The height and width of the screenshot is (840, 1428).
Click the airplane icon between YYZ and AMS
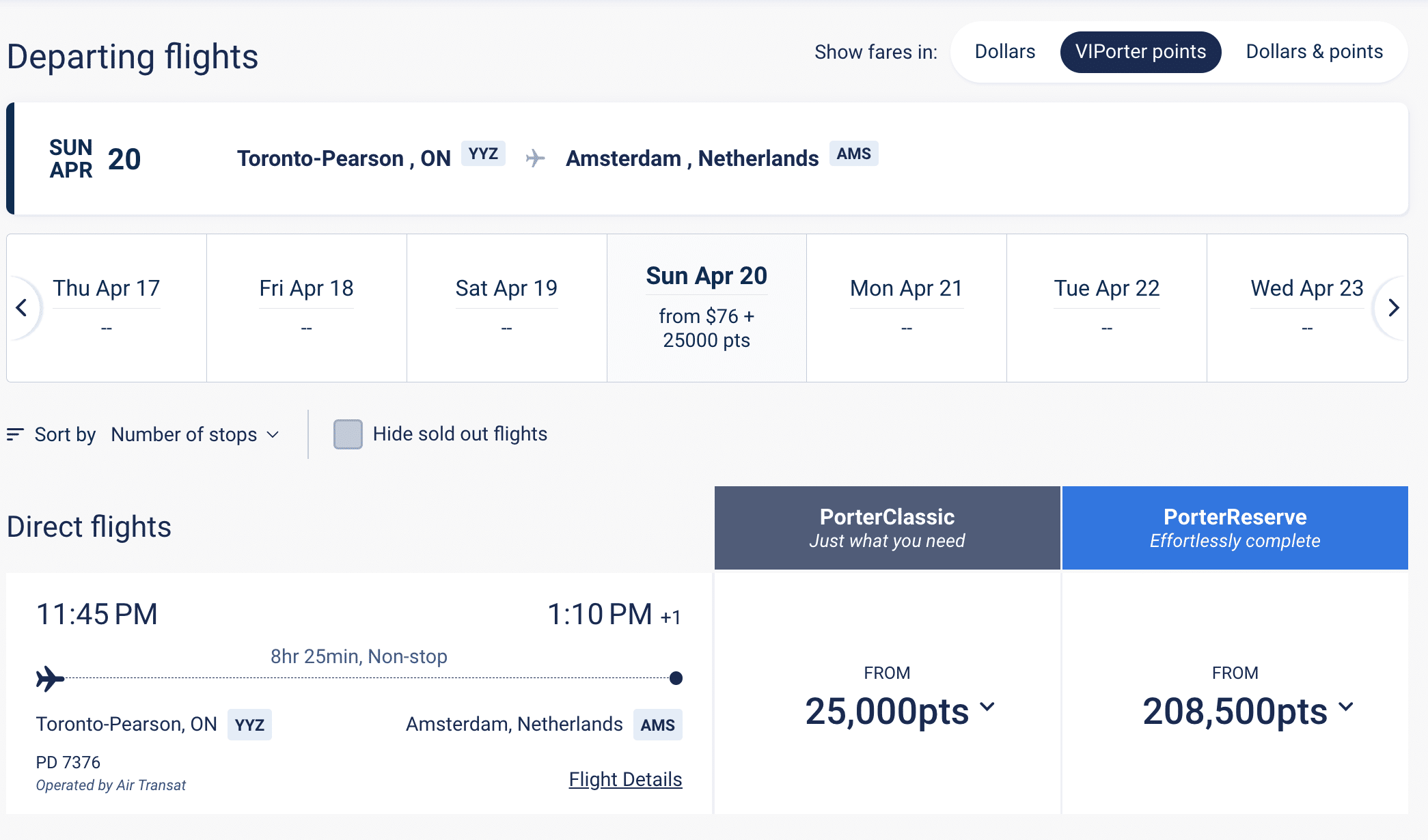536,158
